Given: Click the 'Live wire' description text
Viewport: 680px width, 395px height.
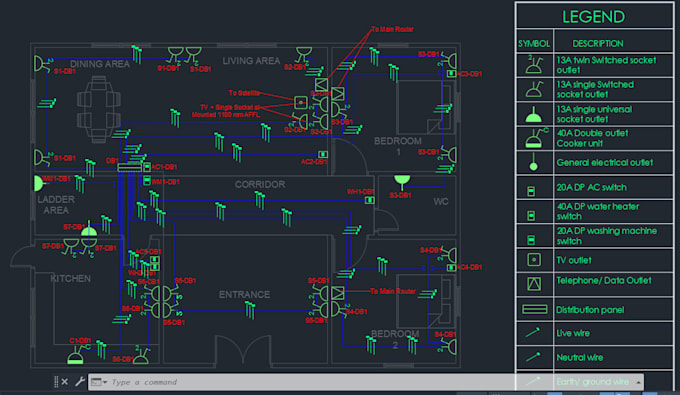Looking at the screenshot, I should pos(573,333).
